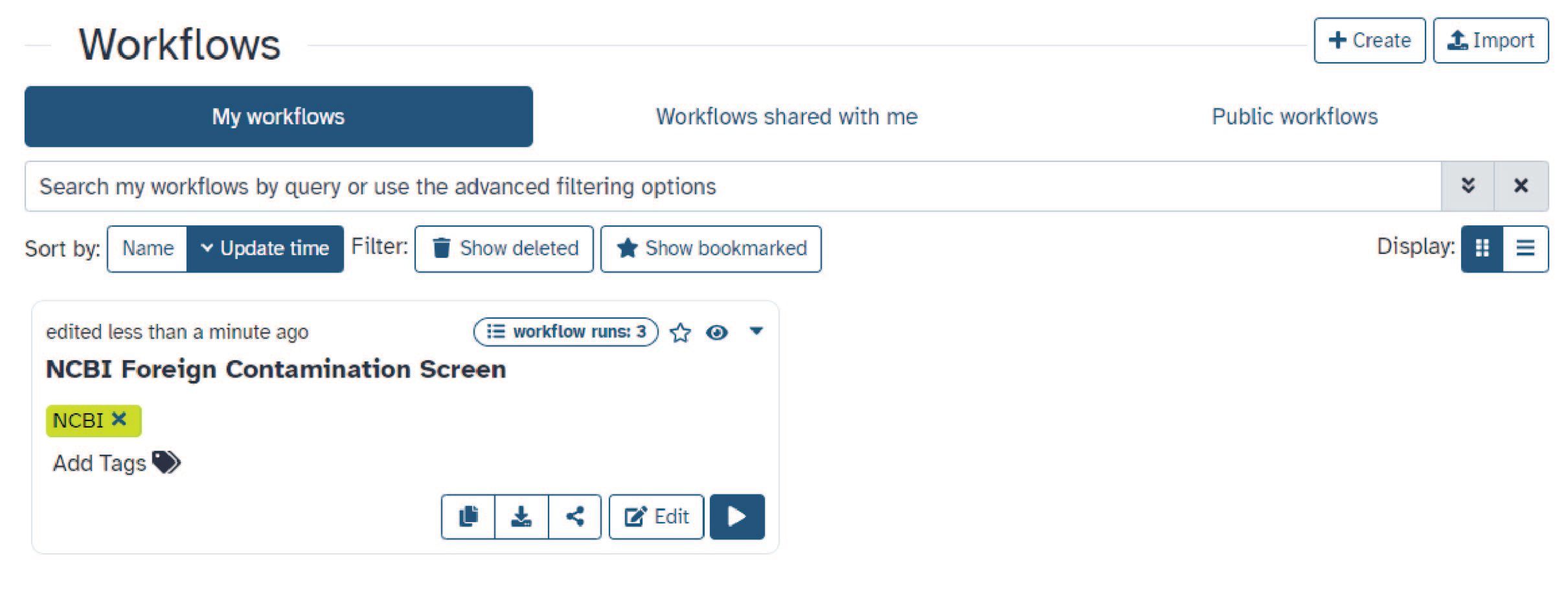Open the Workflows shared with me tab

(x=786, y=117)
